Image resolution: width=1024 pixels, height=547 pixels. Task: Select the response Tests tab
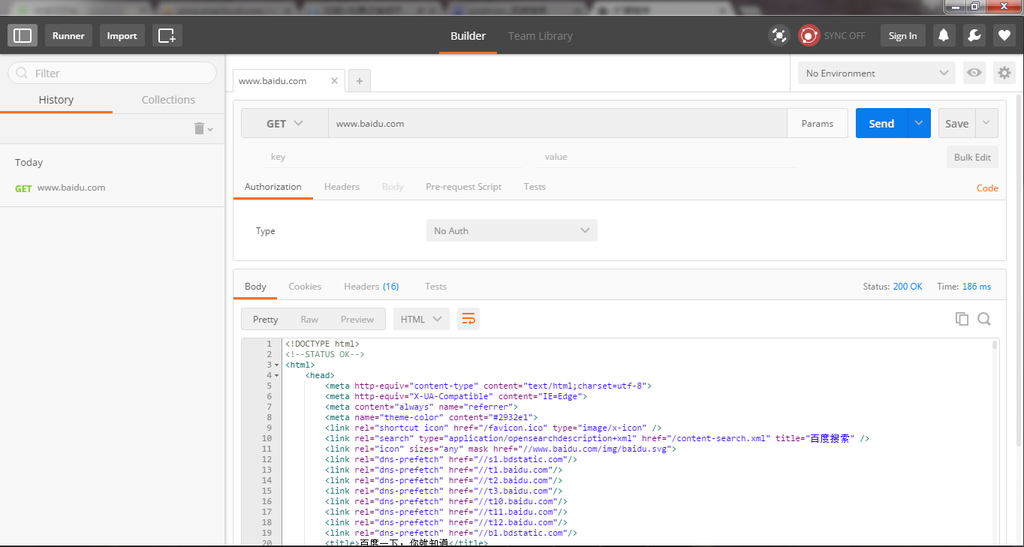[436, 287]
